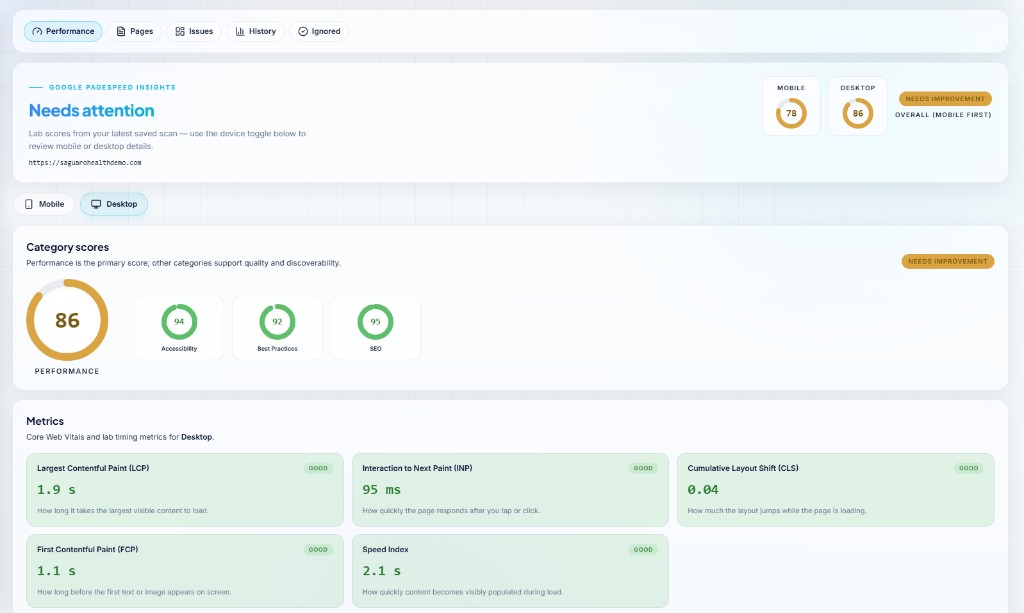
Task: Click the document icon beside Pages
Action: pyautogui.click(x=121, y=31)
